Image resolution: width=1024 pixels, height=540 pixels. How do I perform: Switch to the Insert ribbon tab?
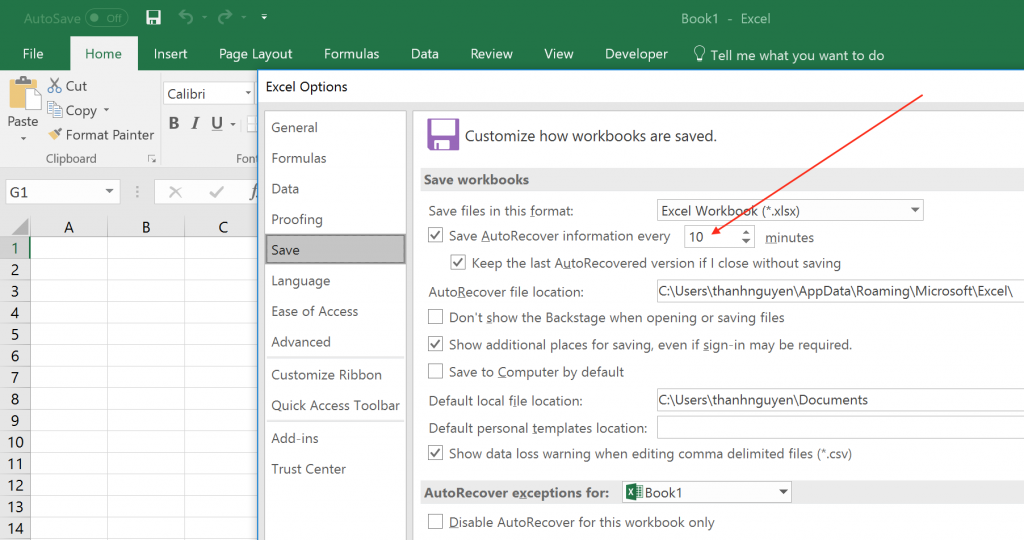[170, 54]
